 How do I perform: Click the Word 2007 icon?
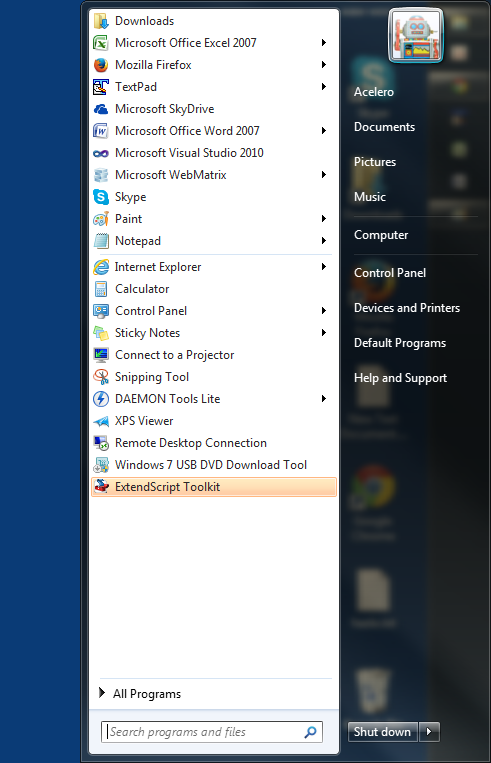click(101, 131)
